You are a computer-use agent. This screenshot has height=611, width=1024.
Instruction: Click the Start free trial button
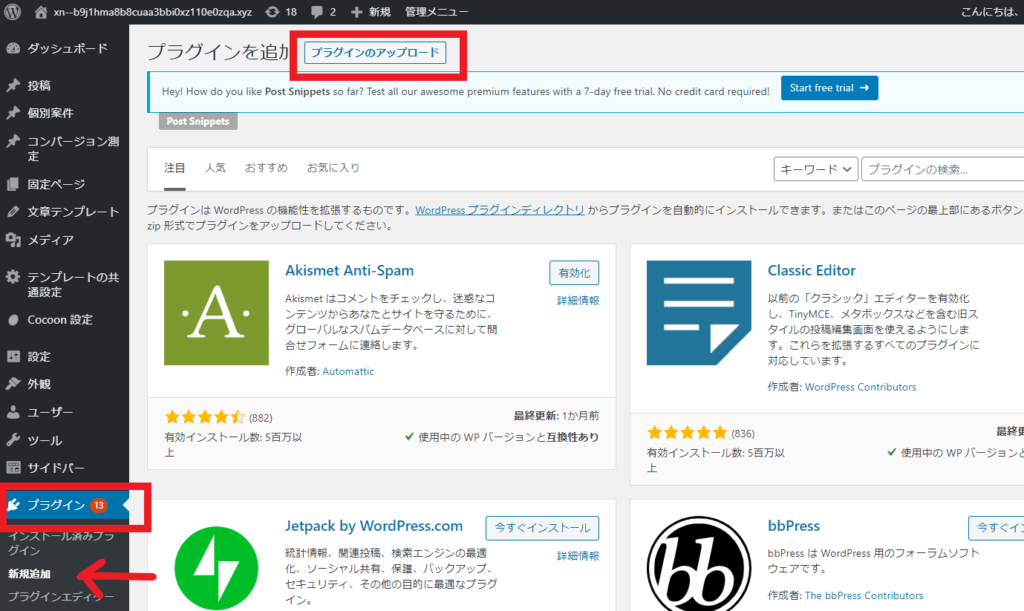coord(829,88)
